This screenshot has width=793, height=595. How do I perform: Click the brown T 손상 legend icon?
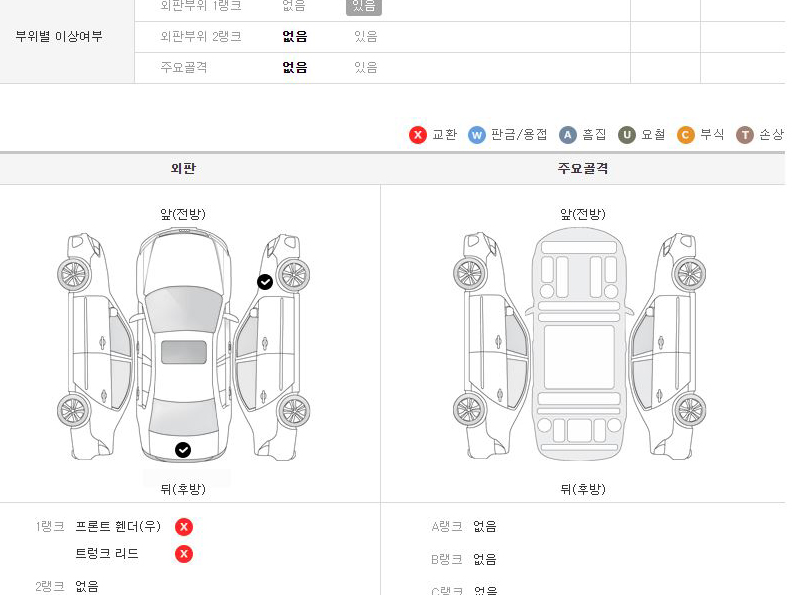pyautogui.click(x=744, y=135)
